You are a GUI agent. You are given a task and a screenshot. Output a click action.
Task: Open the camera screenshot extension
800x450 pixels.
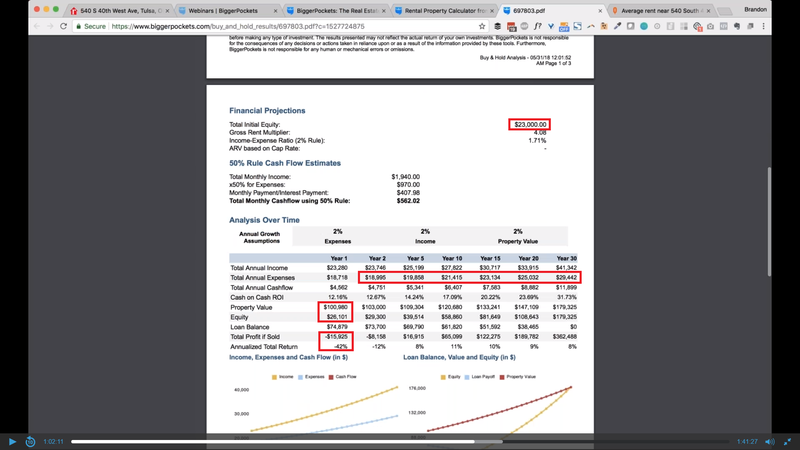(x=710, y=26)
